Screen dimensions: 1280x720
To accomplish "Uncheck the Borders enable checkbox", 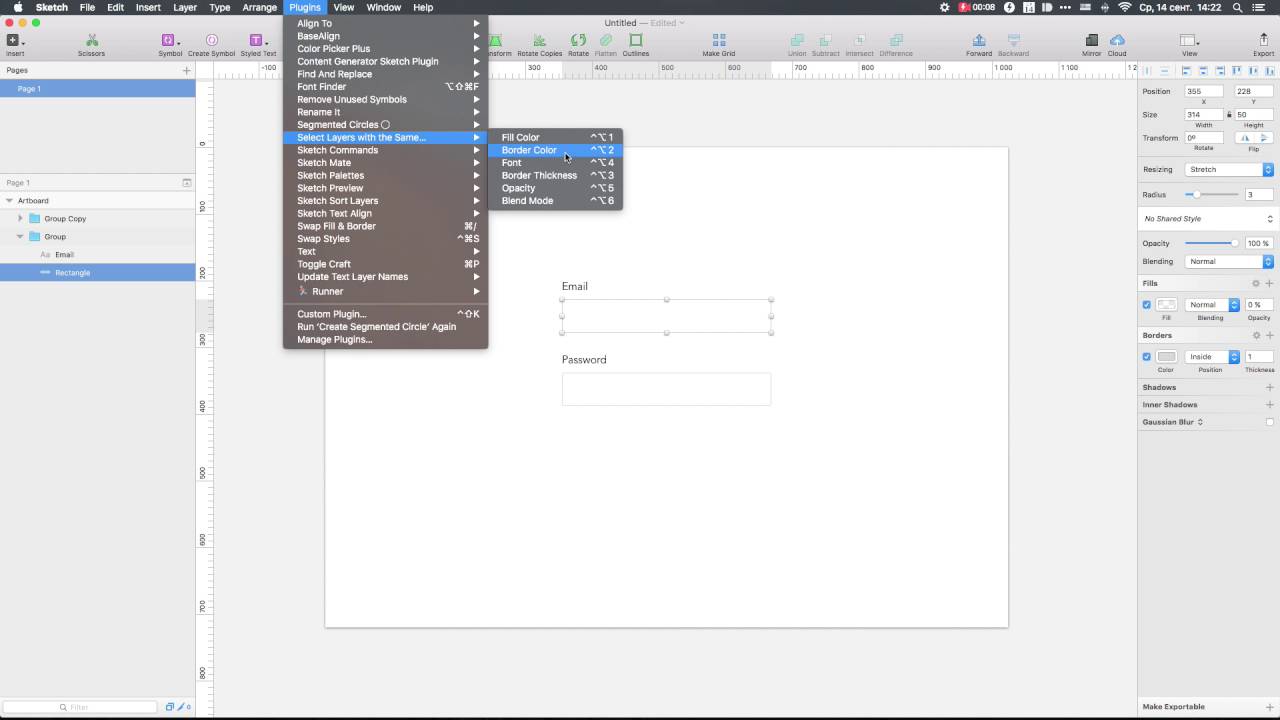I will coord(1147,357).
